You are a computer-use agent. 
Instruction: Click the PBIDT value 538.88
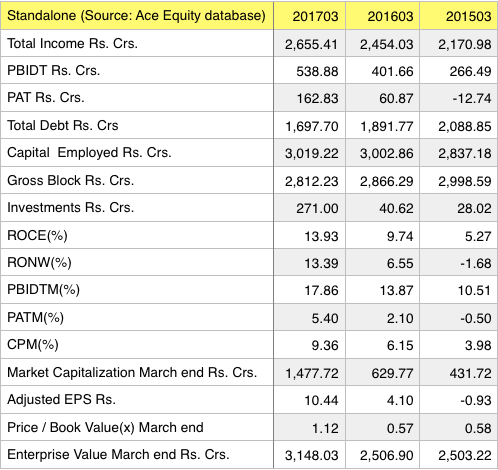[x=317, y=71]
